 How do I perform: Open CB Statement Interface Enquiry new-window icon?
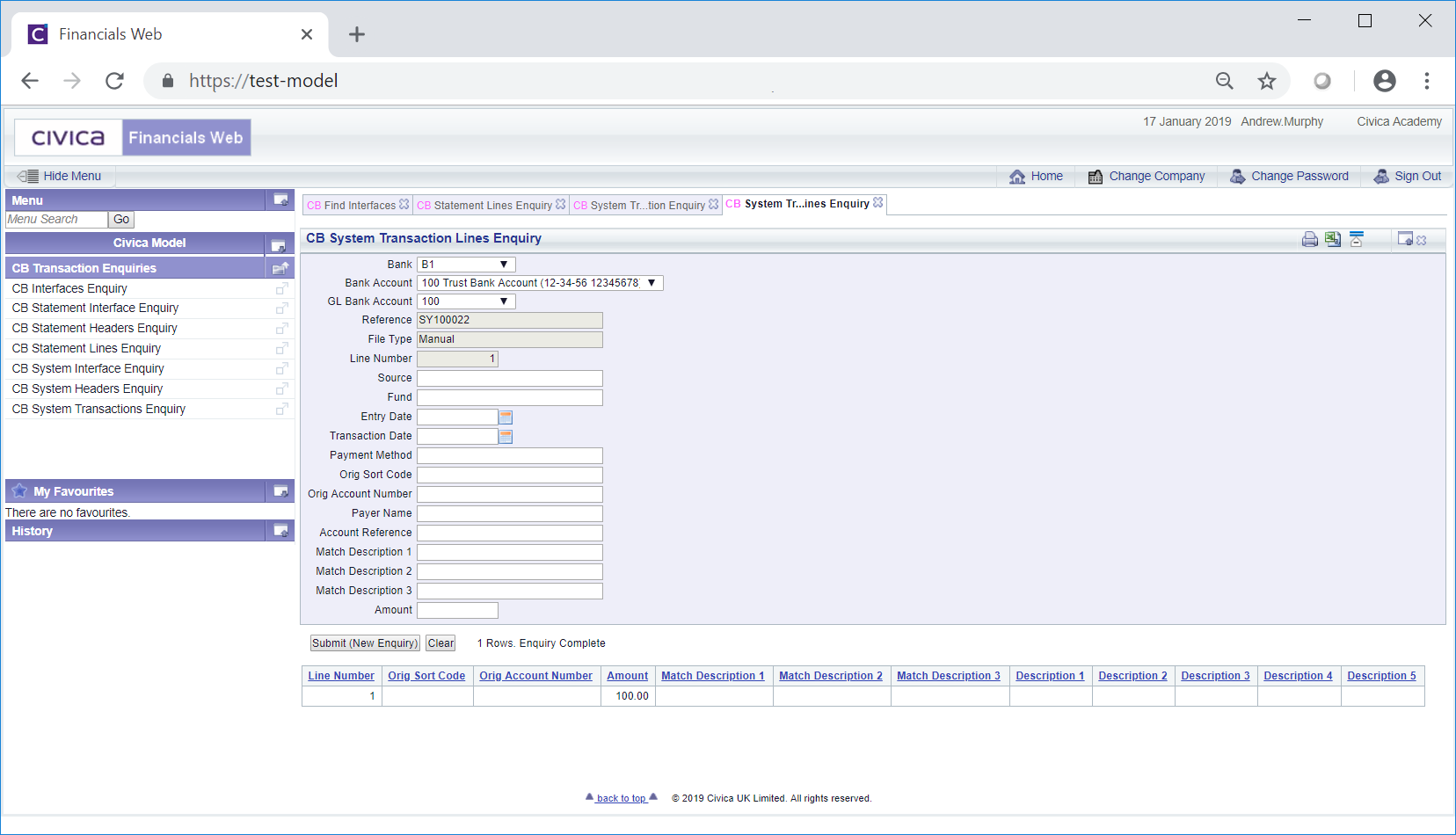click(281, 309)
